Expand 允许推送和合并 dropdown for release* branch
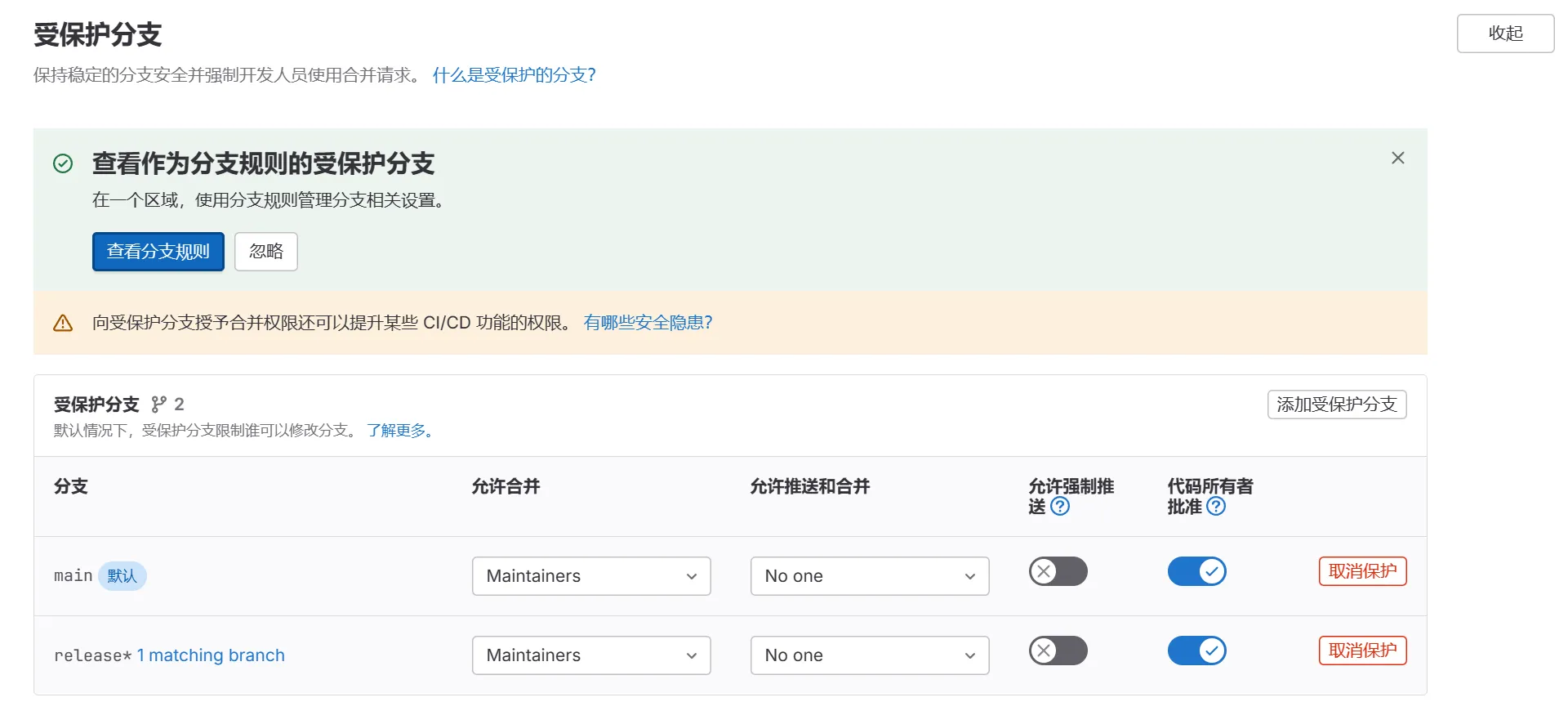1568x702 pixels. coord(869,655)
